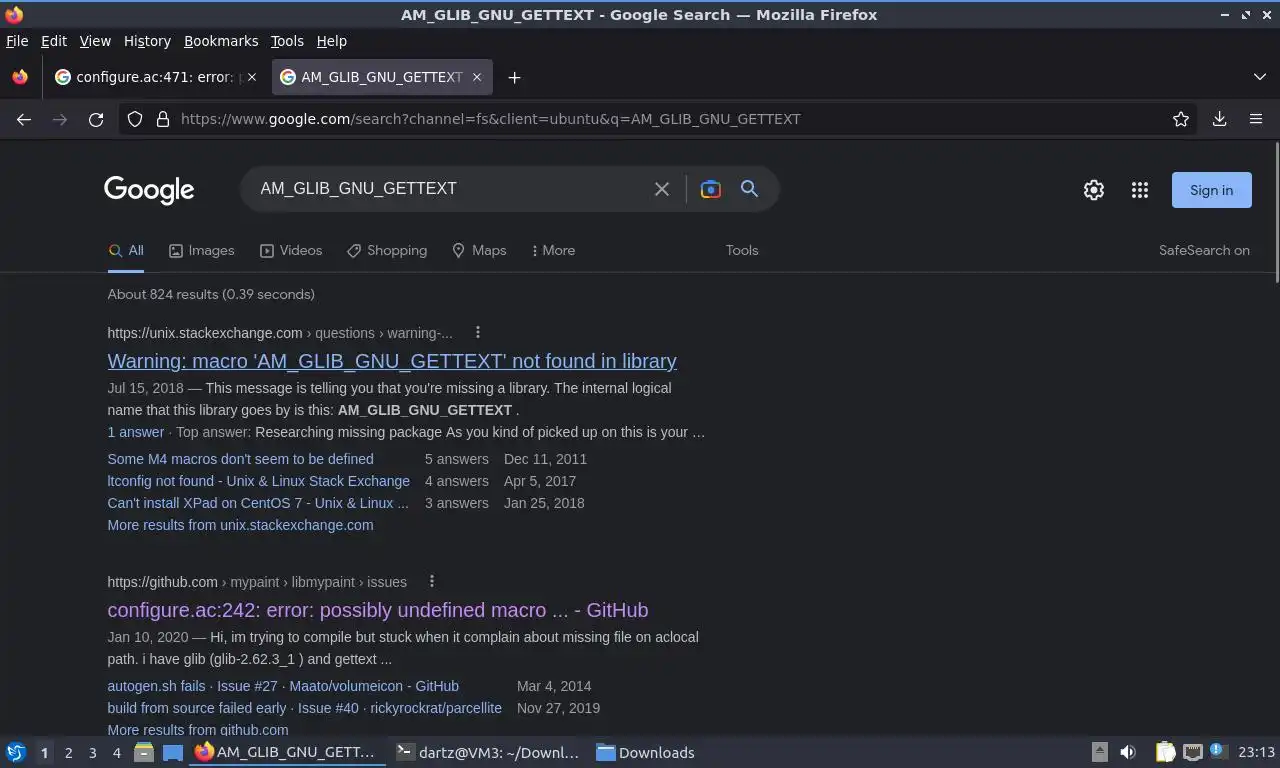Open the Bookmarks menu

coord(221,41)
